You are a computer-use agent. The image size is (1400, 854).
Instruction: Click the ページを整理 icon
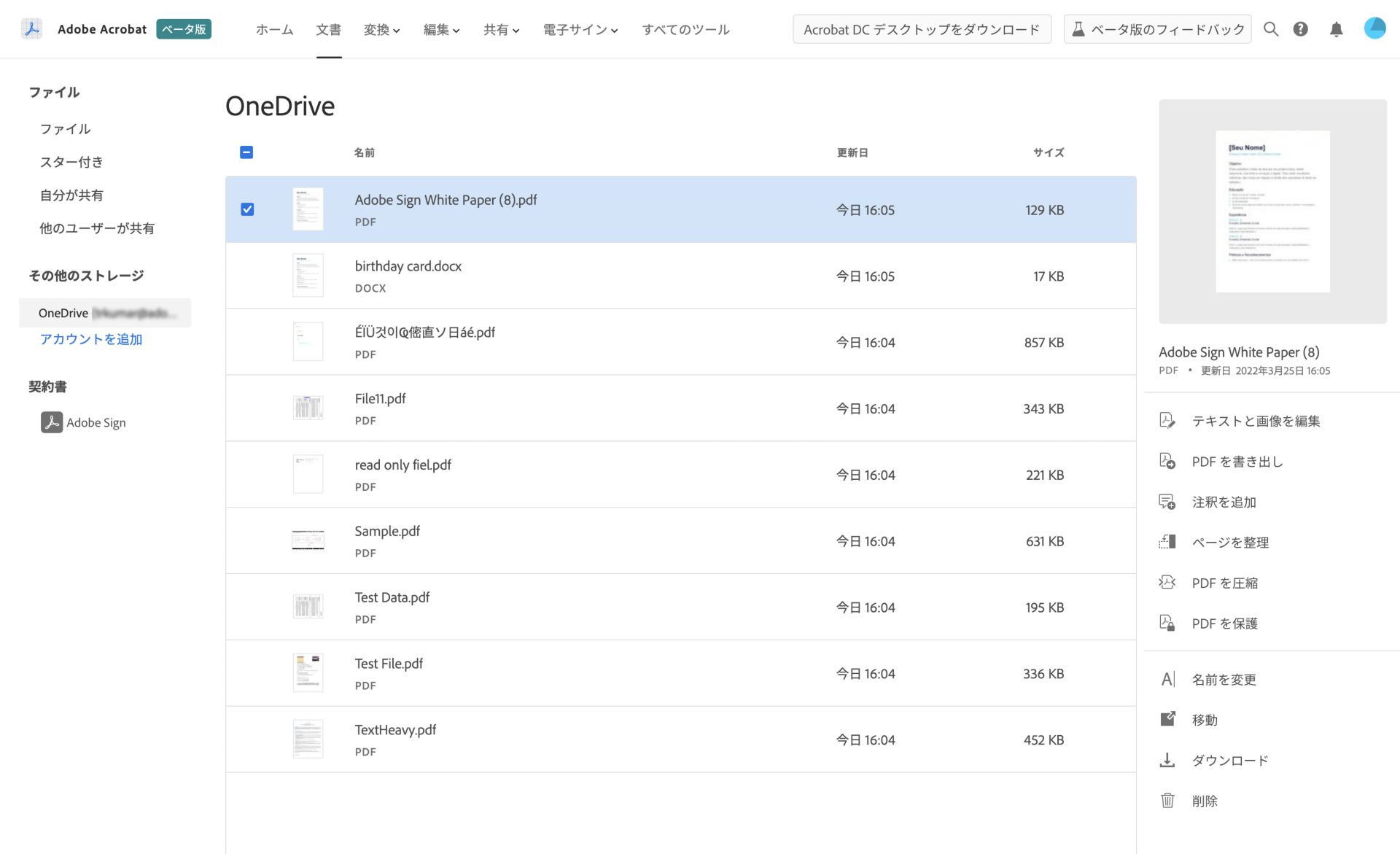[x=1167, y=542]
